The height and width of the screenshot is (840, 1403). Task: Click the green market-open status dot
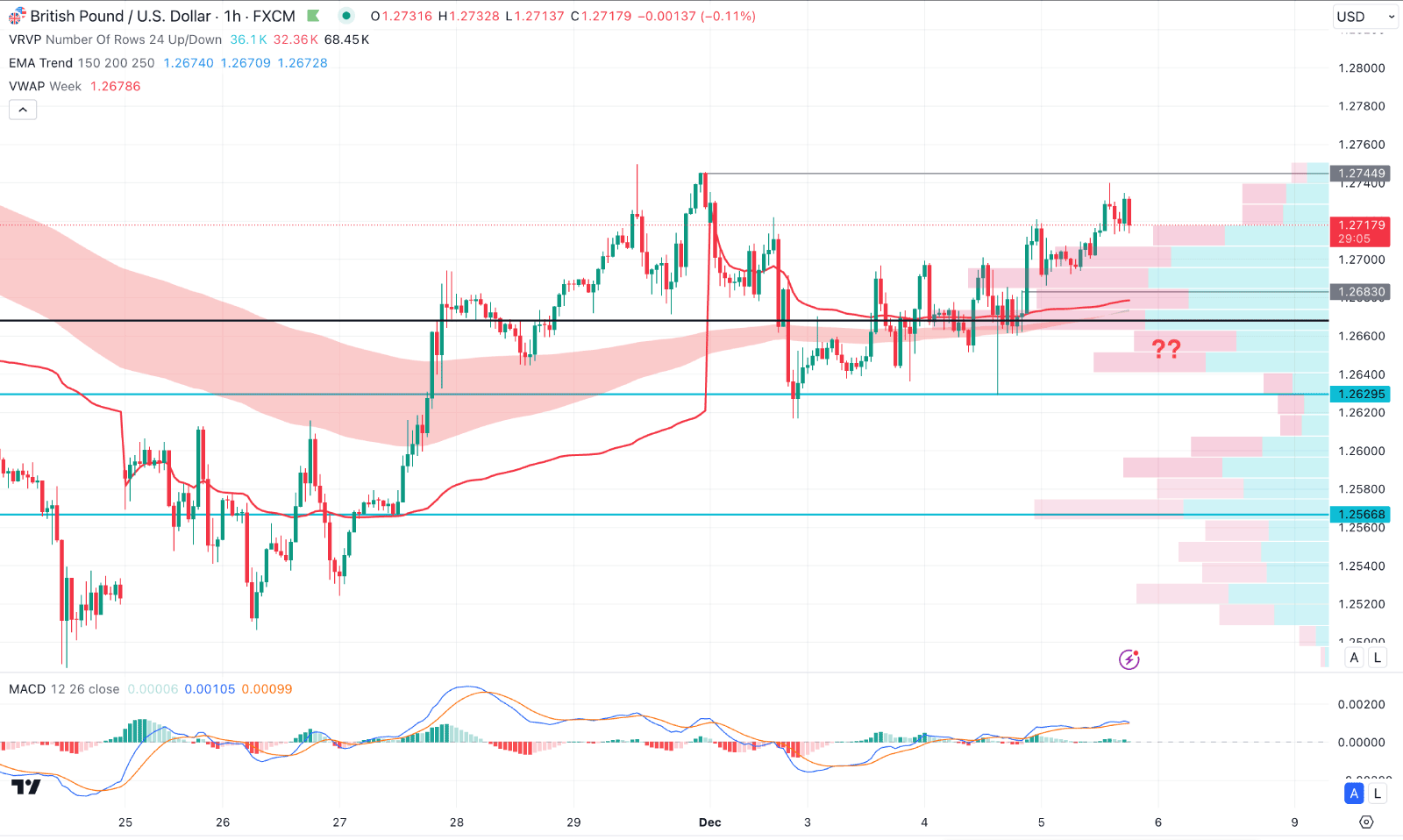346,16
